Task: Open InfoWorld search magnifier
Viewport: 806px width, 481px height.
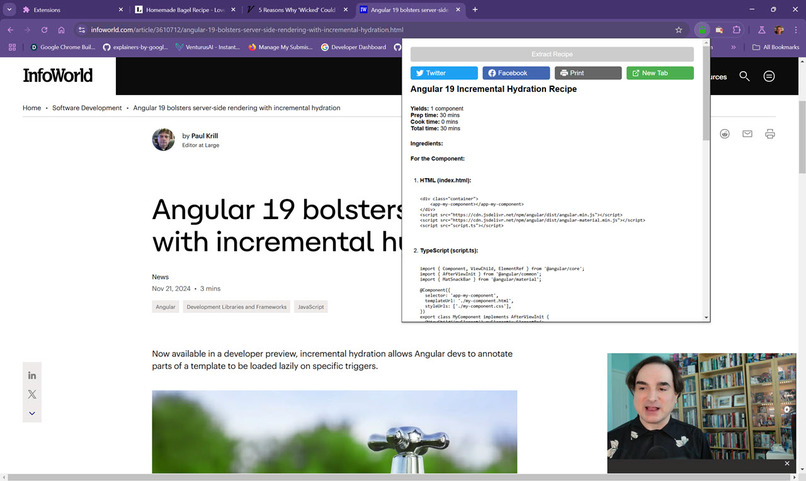Action: [744, 76]
